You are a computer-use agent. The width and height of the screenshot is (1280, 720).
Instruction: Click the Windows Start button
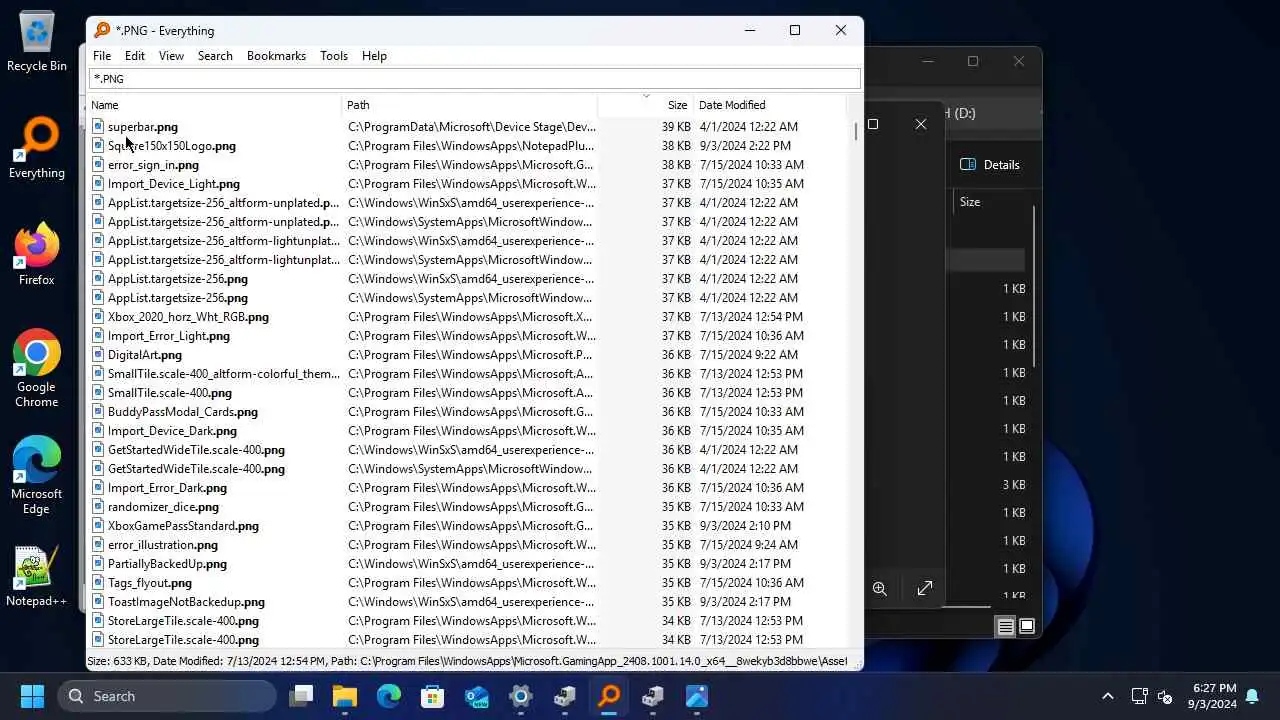(32, 696)
